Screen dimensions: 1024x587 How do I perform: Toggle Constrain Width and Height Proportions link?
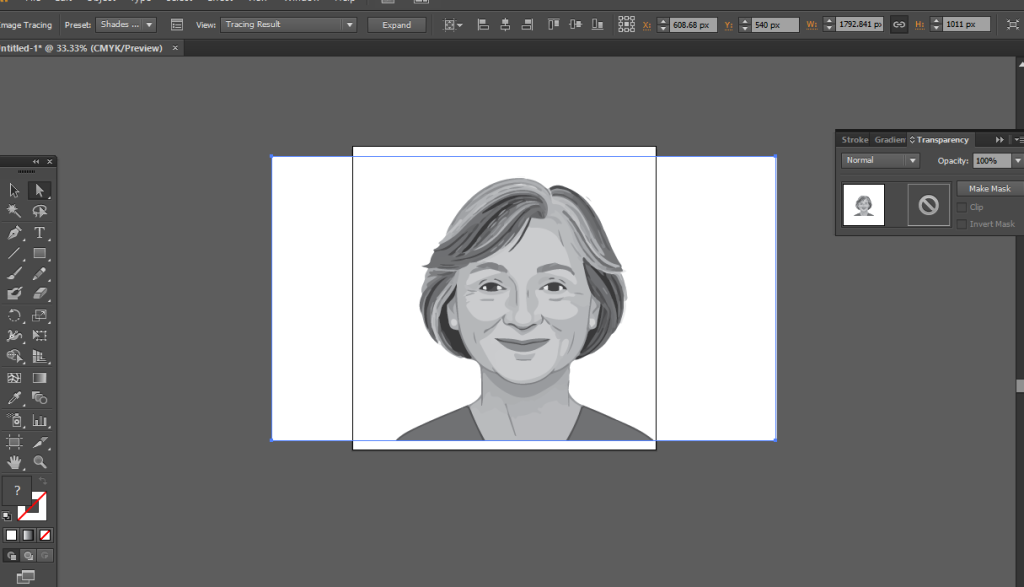point(899,25)
